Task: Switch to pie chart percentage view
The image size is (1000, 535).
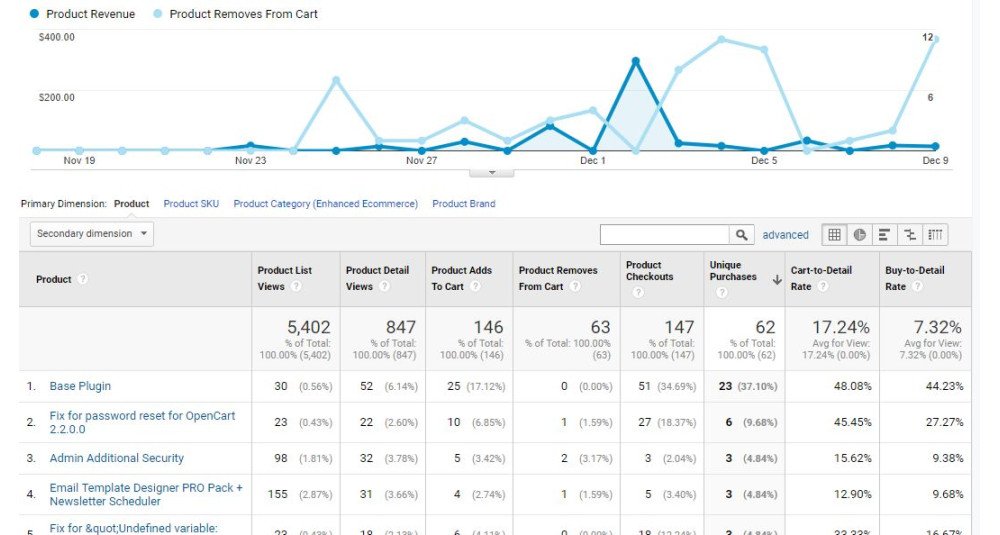Action: pyautogui.click(x=860, y=235)
